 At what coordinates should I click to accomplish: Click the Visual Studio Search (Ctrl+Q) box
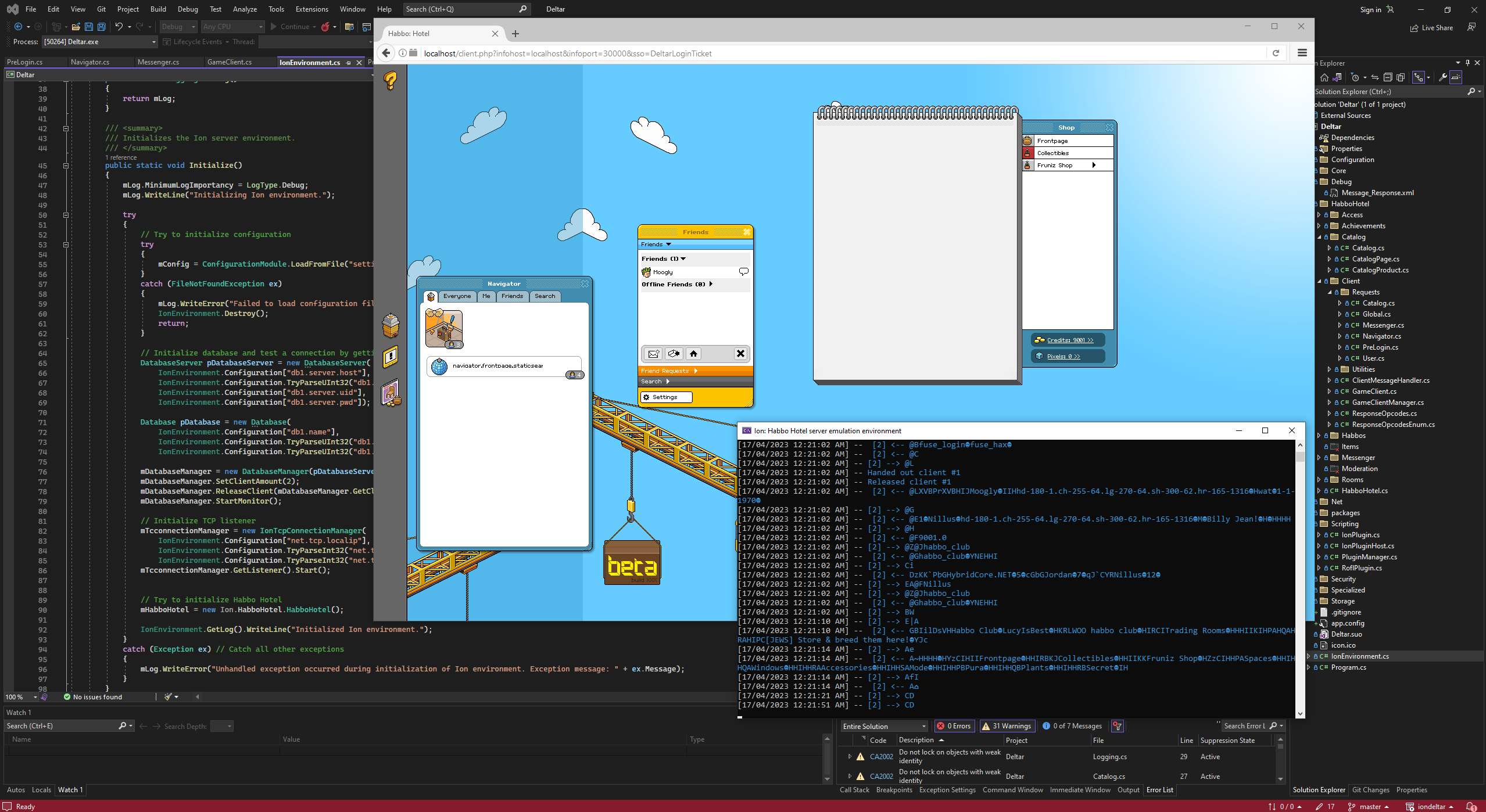tap(466, 9)
